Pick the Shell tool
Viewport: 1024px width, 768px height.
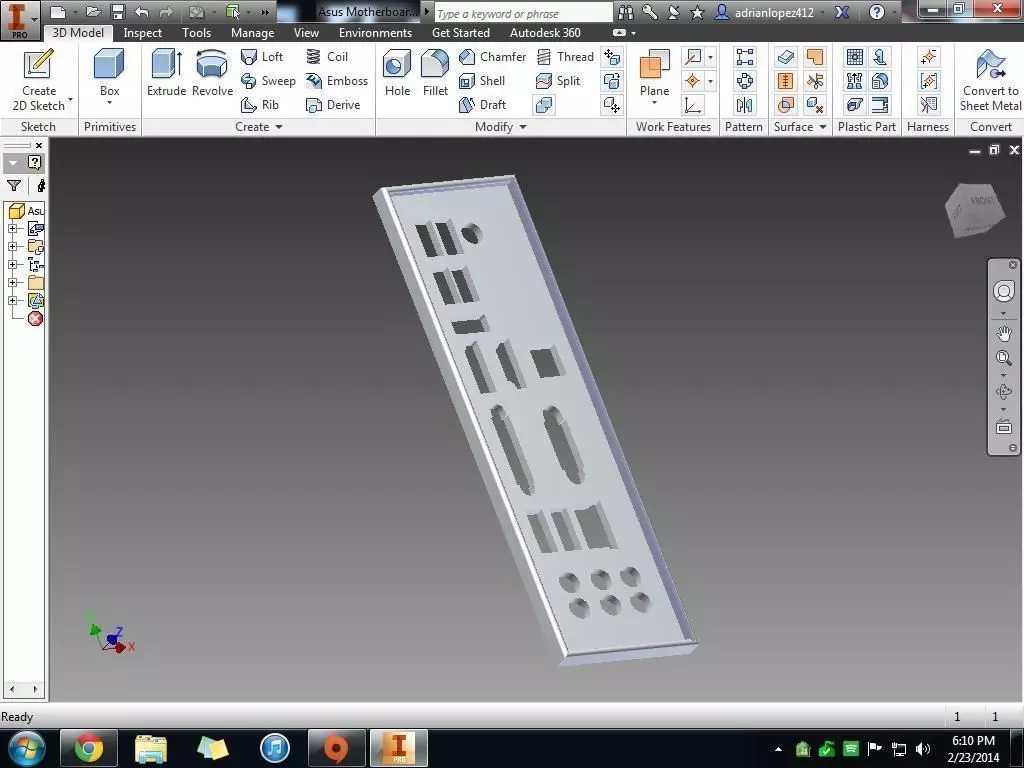[x=482, y=81]
